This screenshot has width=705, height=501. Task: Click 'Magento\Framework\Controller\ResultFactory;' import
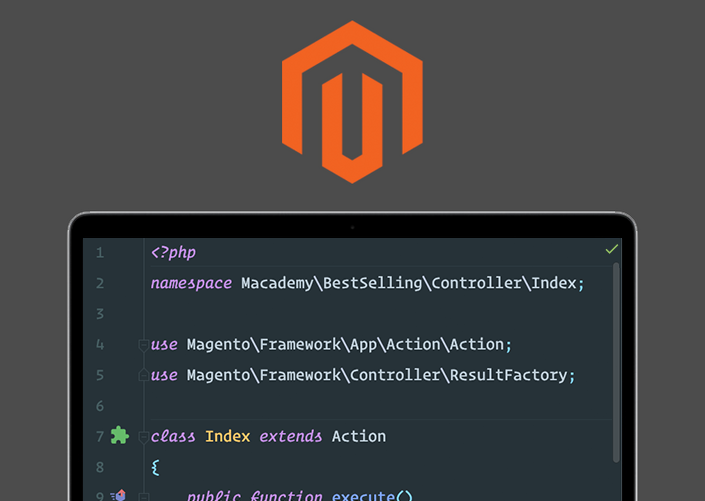click(381, 375)
